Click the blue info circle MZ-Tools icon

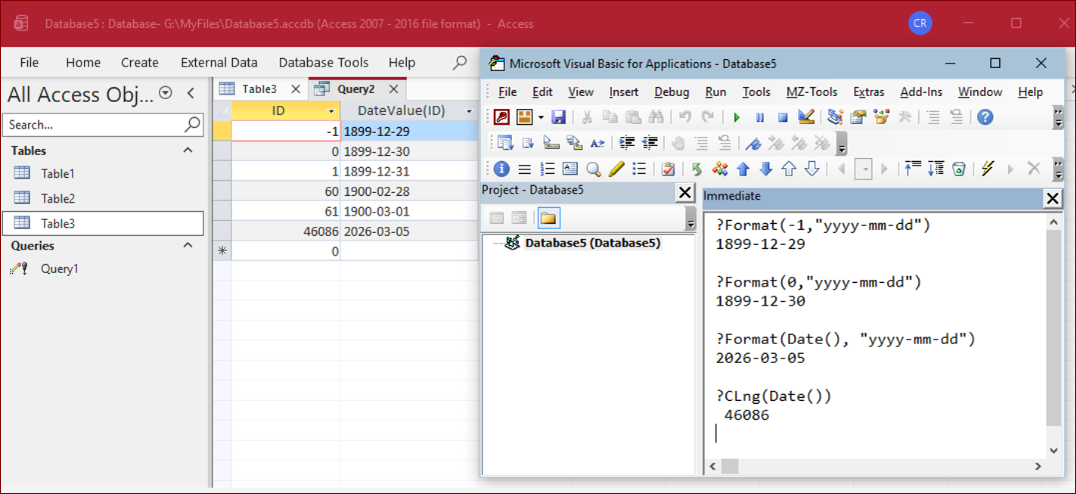click(x=502, y=168)
